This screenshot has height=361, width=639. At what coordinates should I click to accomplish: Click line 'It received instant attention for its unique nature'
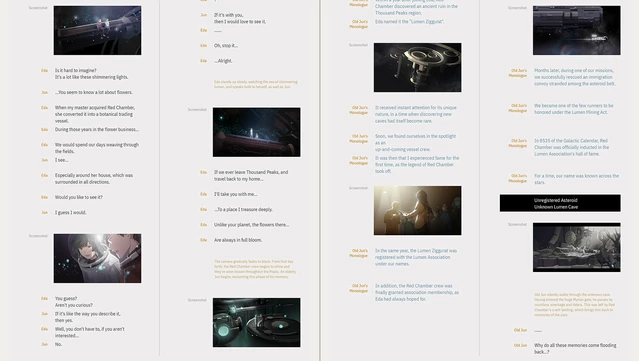416,114
